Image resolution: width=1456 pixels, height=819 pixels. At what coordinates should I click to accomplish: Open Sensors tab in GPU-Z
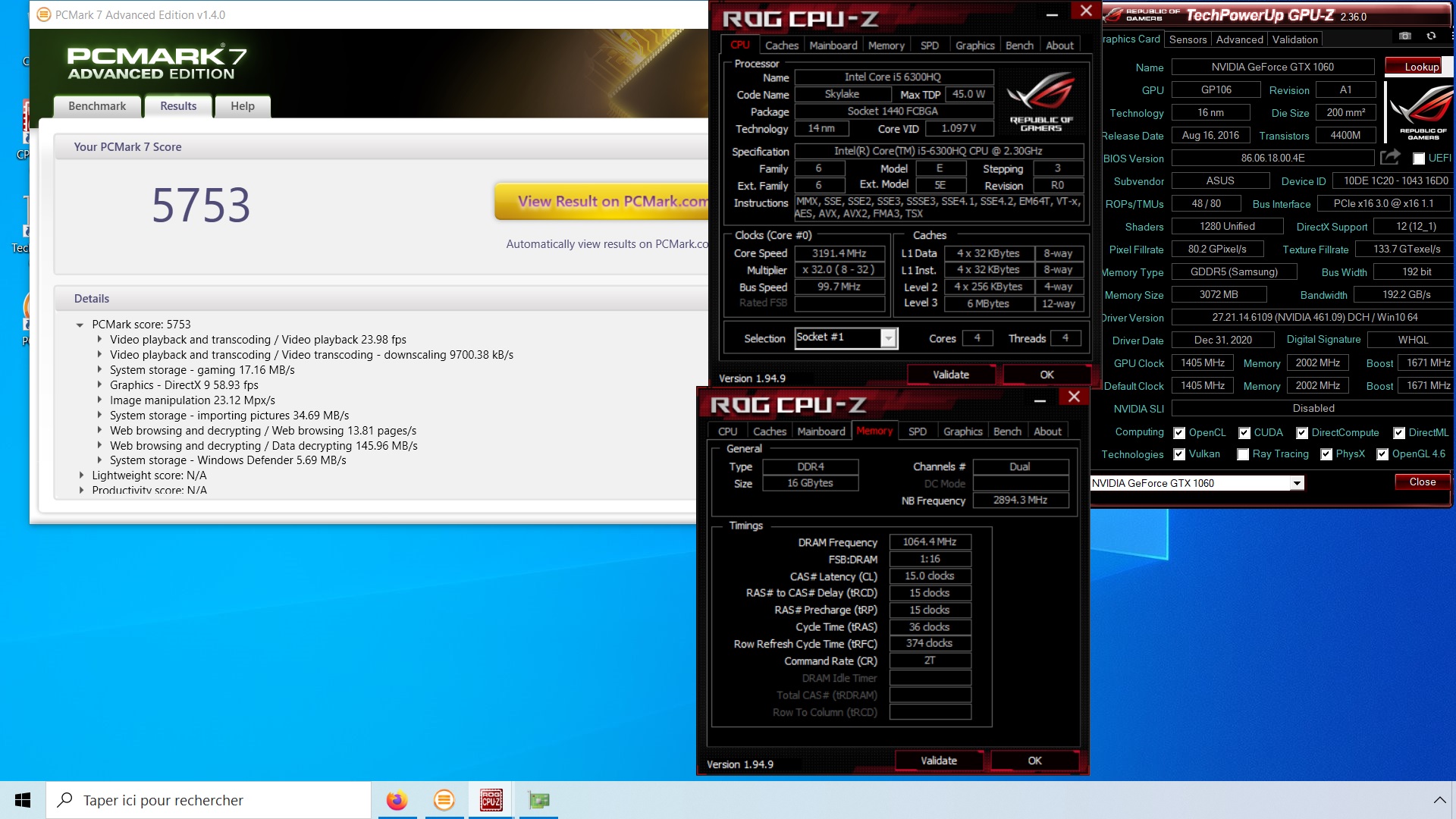coord(1188,39)
